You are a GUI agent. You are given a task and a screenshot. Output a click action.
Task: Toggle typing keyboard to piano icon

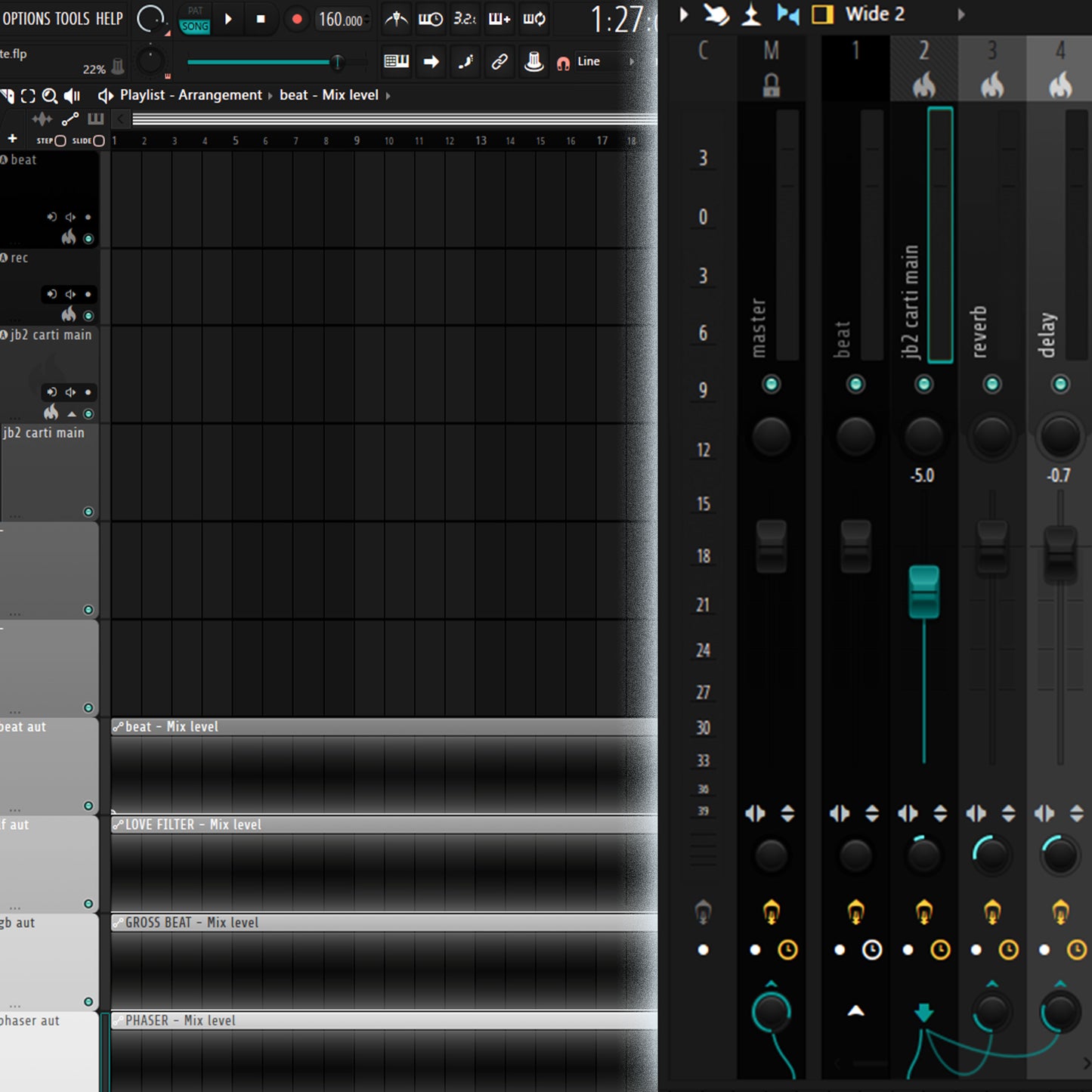coord(397,61)
